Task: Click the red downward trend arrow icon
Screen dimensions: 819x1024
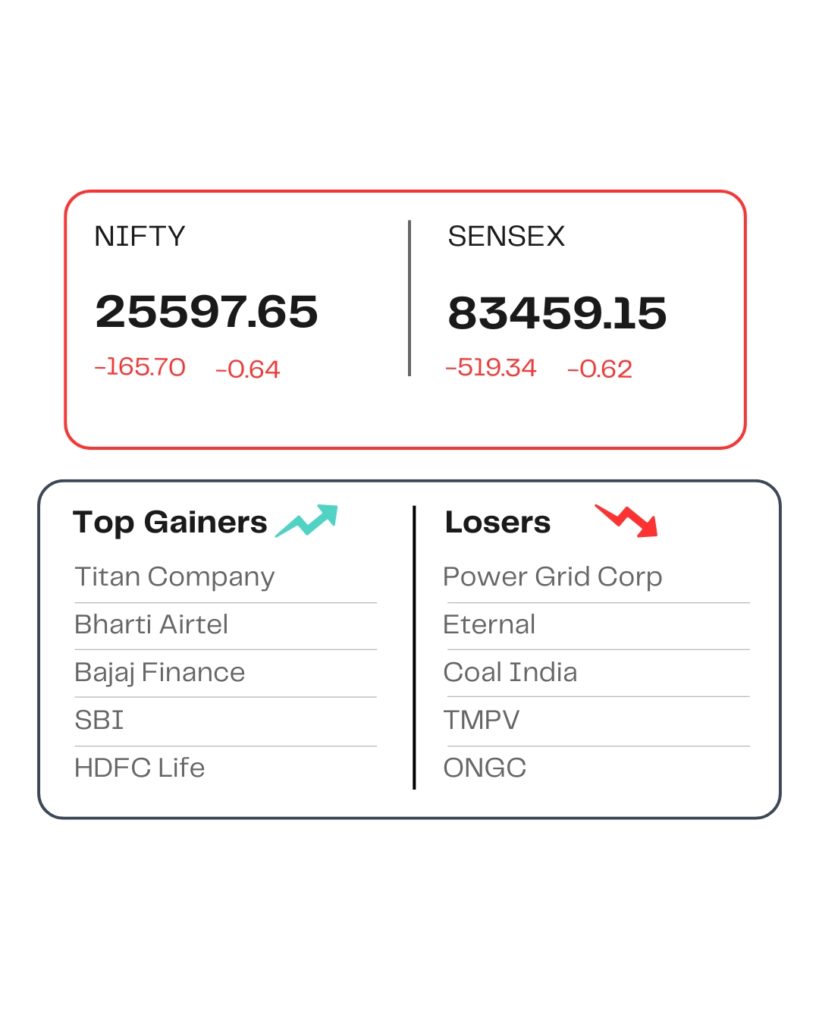Action: 627,520
